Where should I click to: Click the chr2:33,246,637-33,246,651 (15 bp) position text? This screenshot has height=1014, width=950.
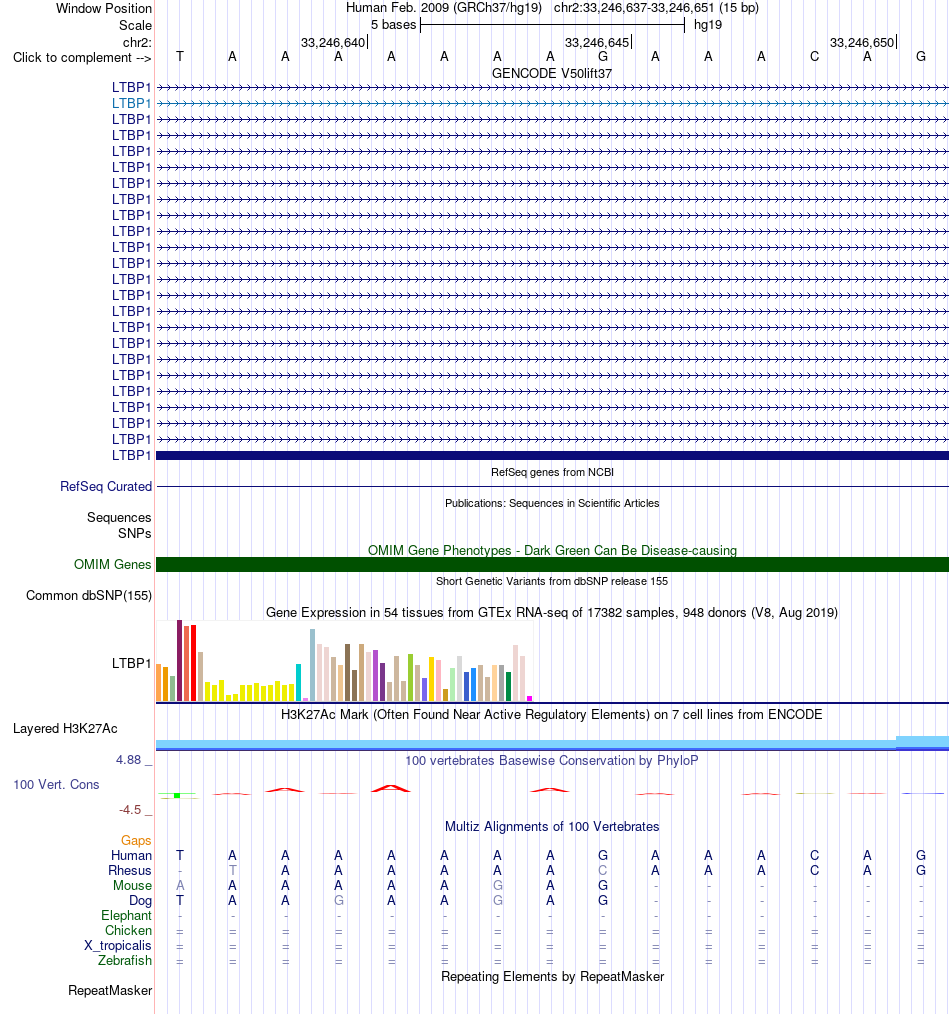[x=656, y=8]
